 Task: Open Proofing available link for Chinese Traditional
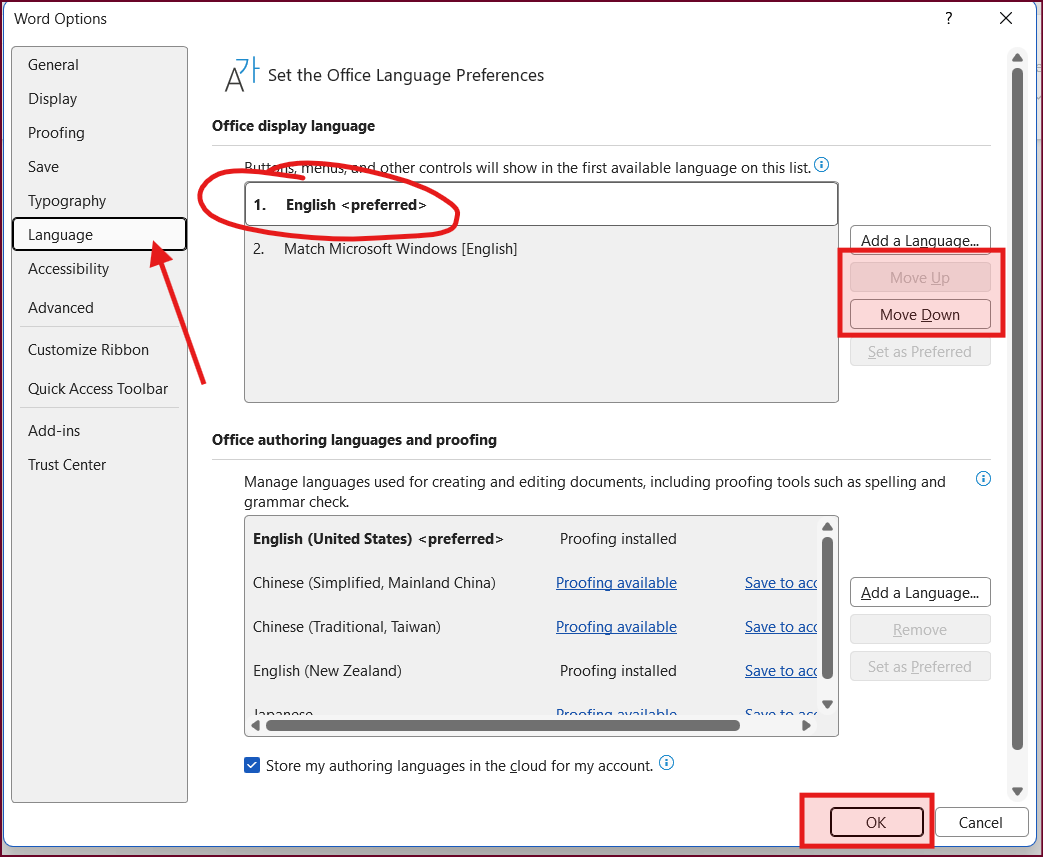pyautogui.click(x=616, y=627)
